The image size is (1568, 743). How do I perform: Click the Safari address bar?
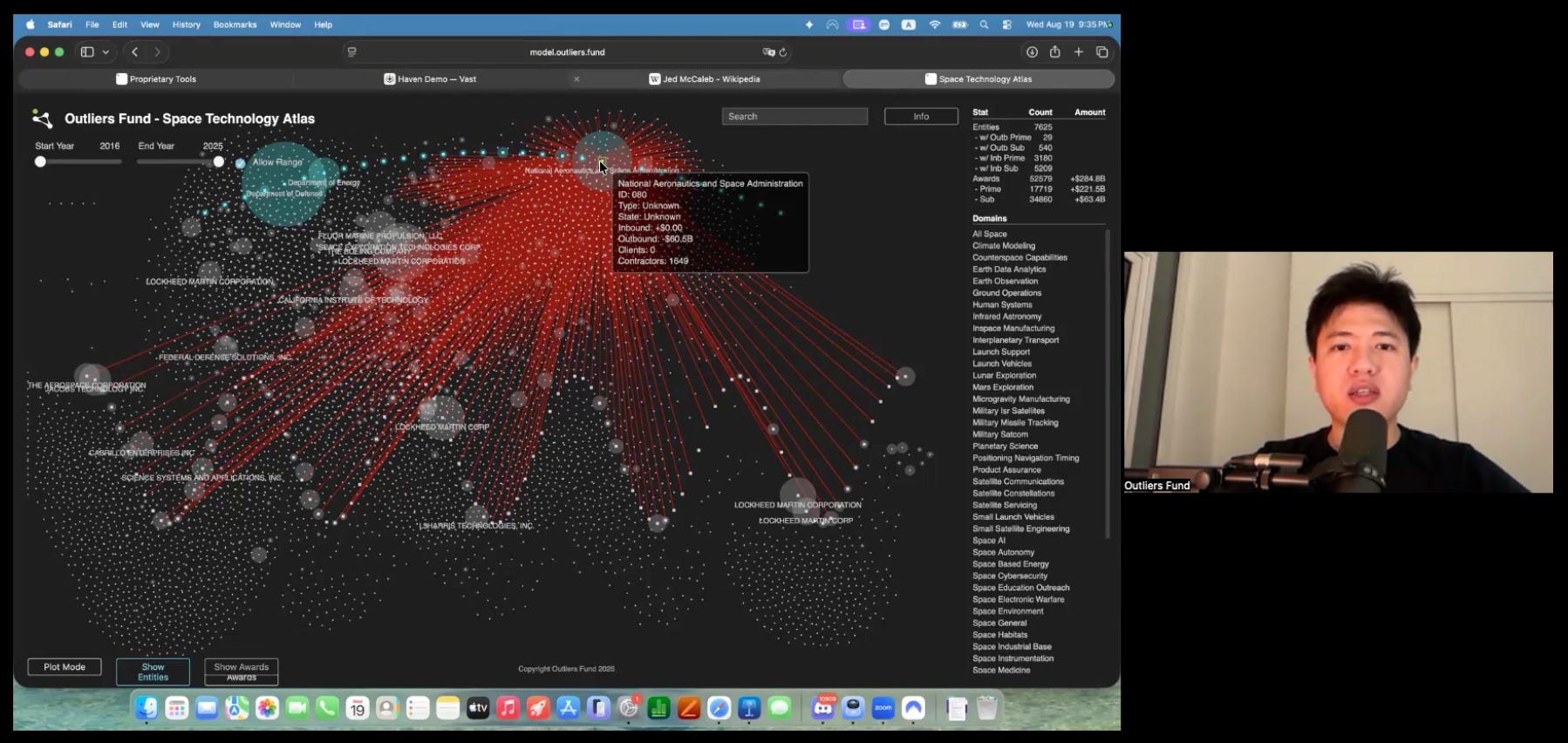567,52
